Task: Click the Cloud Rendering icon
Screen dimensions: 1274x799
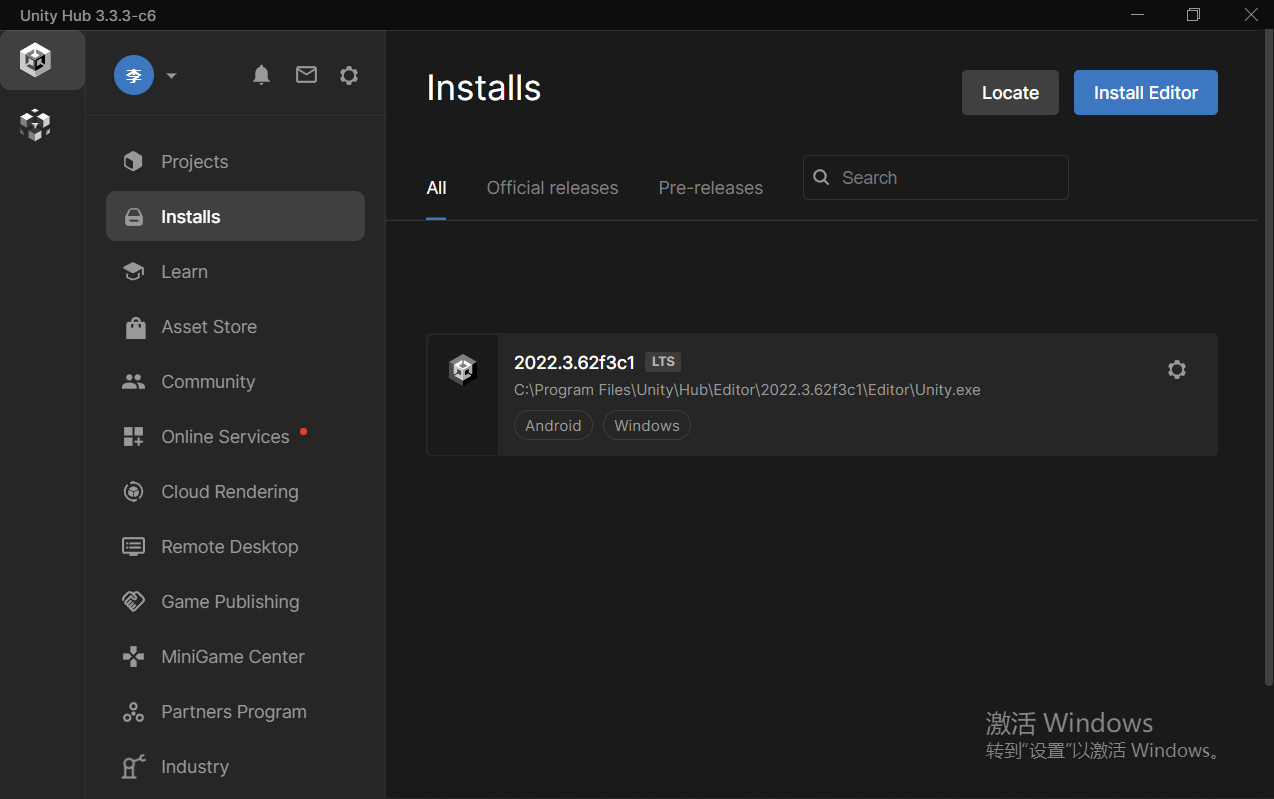Action: [x=133, y=492]
